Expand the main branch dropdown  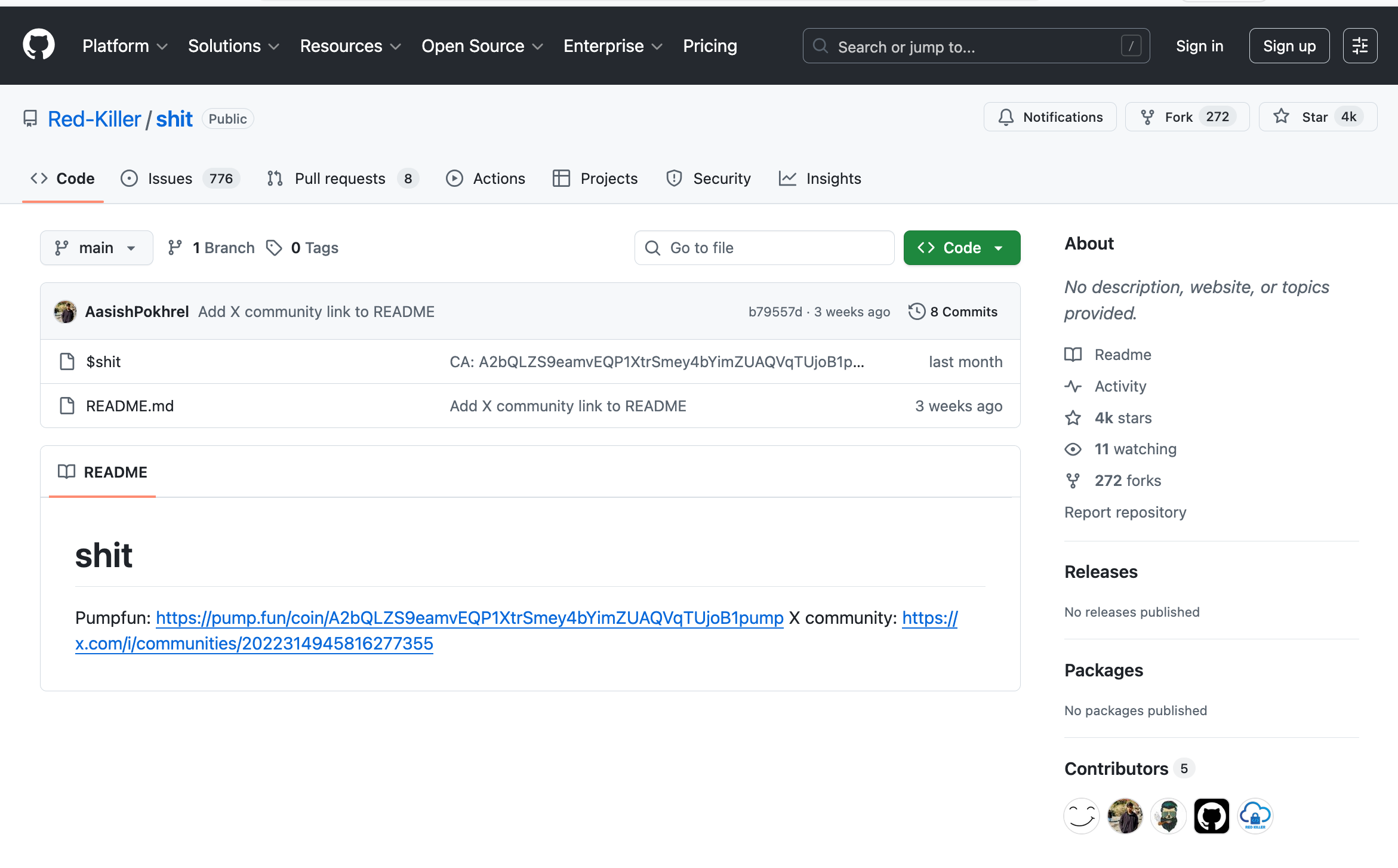pos(96,248)
